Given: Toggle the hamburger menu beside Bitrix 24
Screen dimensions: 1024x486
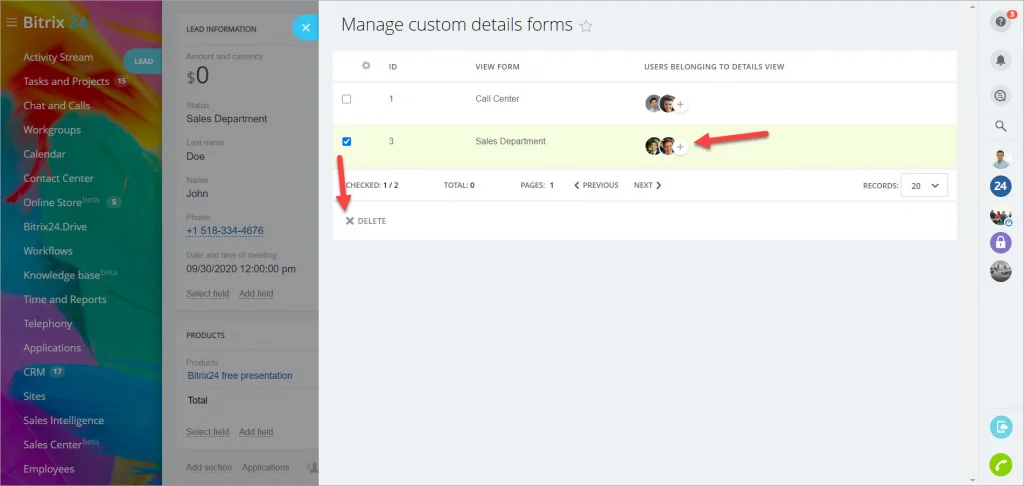Looking at the screenshot, I should [11, 23].
